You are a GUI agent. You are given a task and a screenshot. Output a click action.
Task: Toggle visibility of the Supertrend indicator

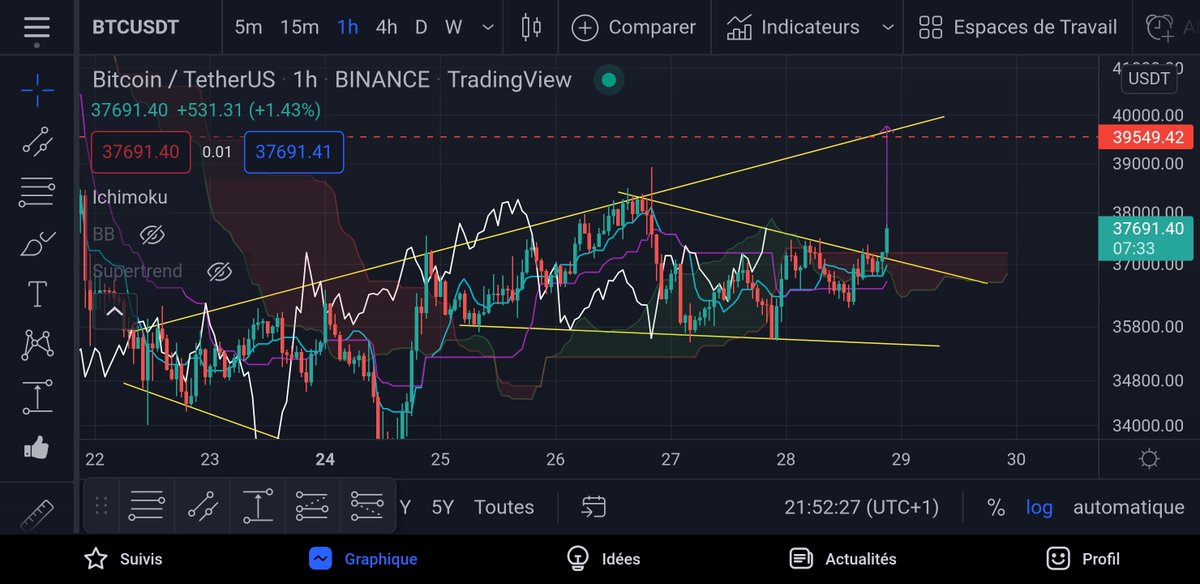[219, 272]
